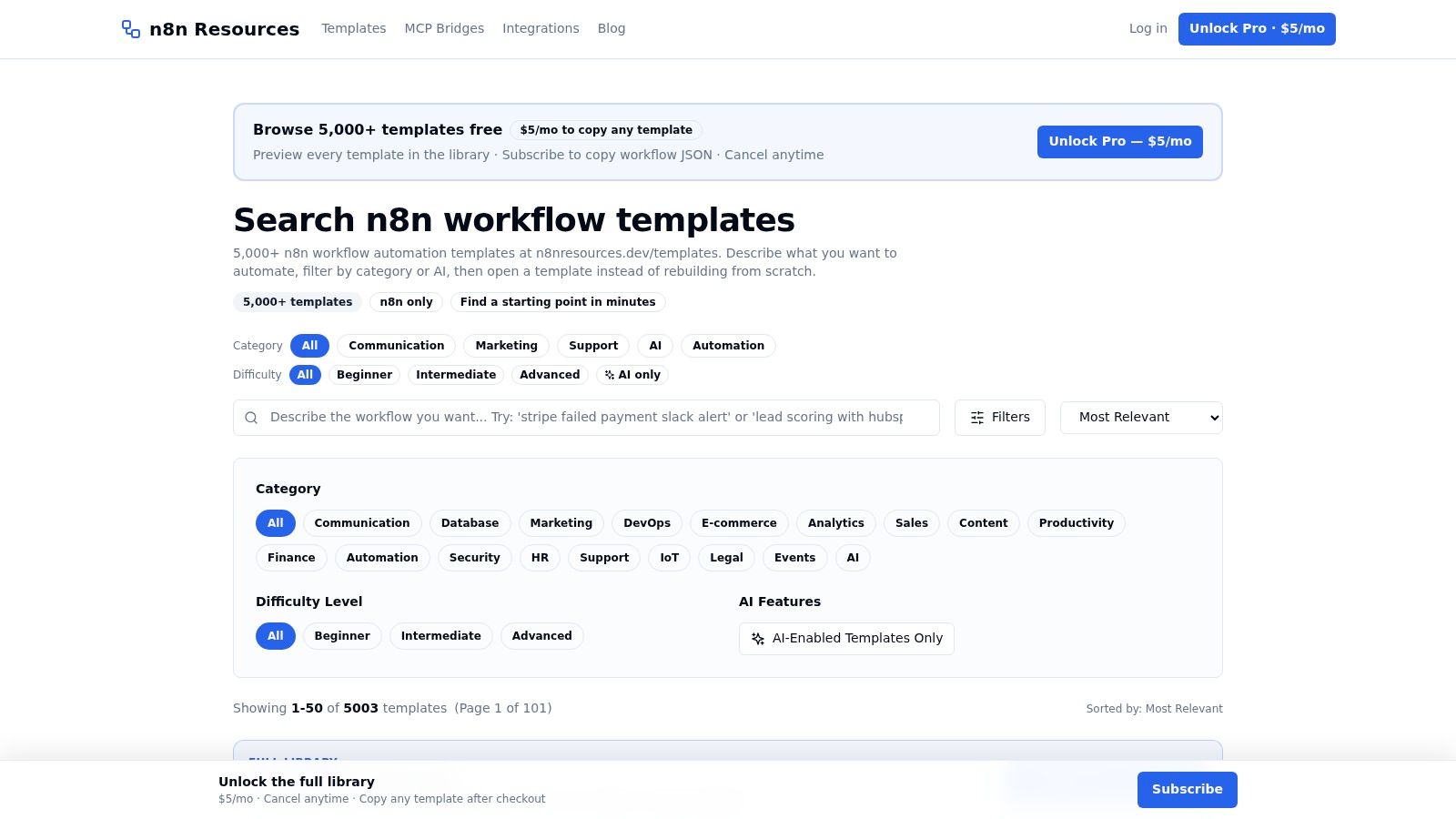Screen dimensions: 1456x819
Task: Select Marketing in Category filter panel
Action: click(x=561, y=523)
